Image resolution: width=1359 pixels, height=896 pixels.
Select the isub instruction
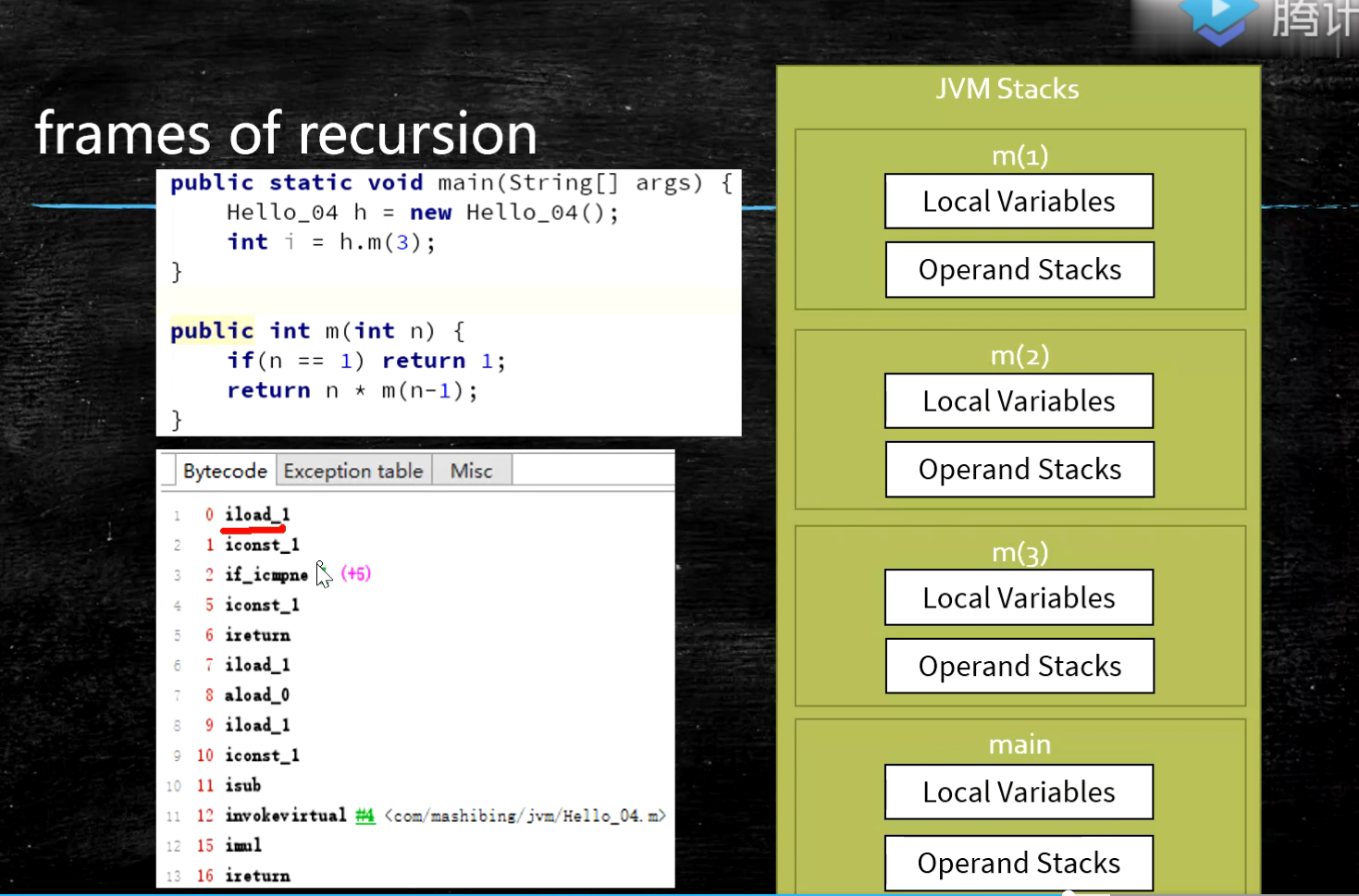pos(242,785)
